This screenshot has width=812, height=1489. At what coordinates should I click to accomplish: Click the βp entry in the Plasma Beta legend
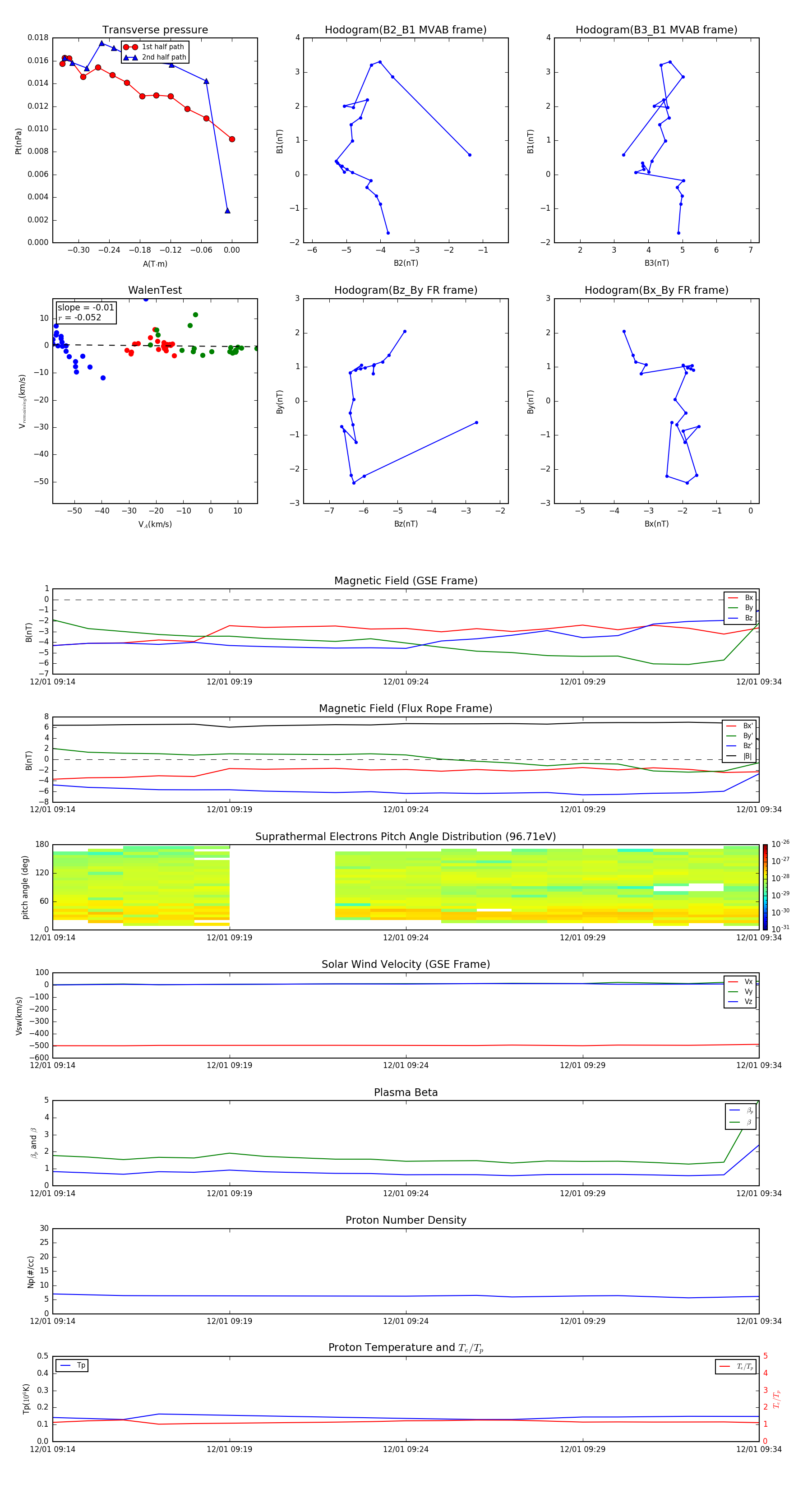[742, 1110]
